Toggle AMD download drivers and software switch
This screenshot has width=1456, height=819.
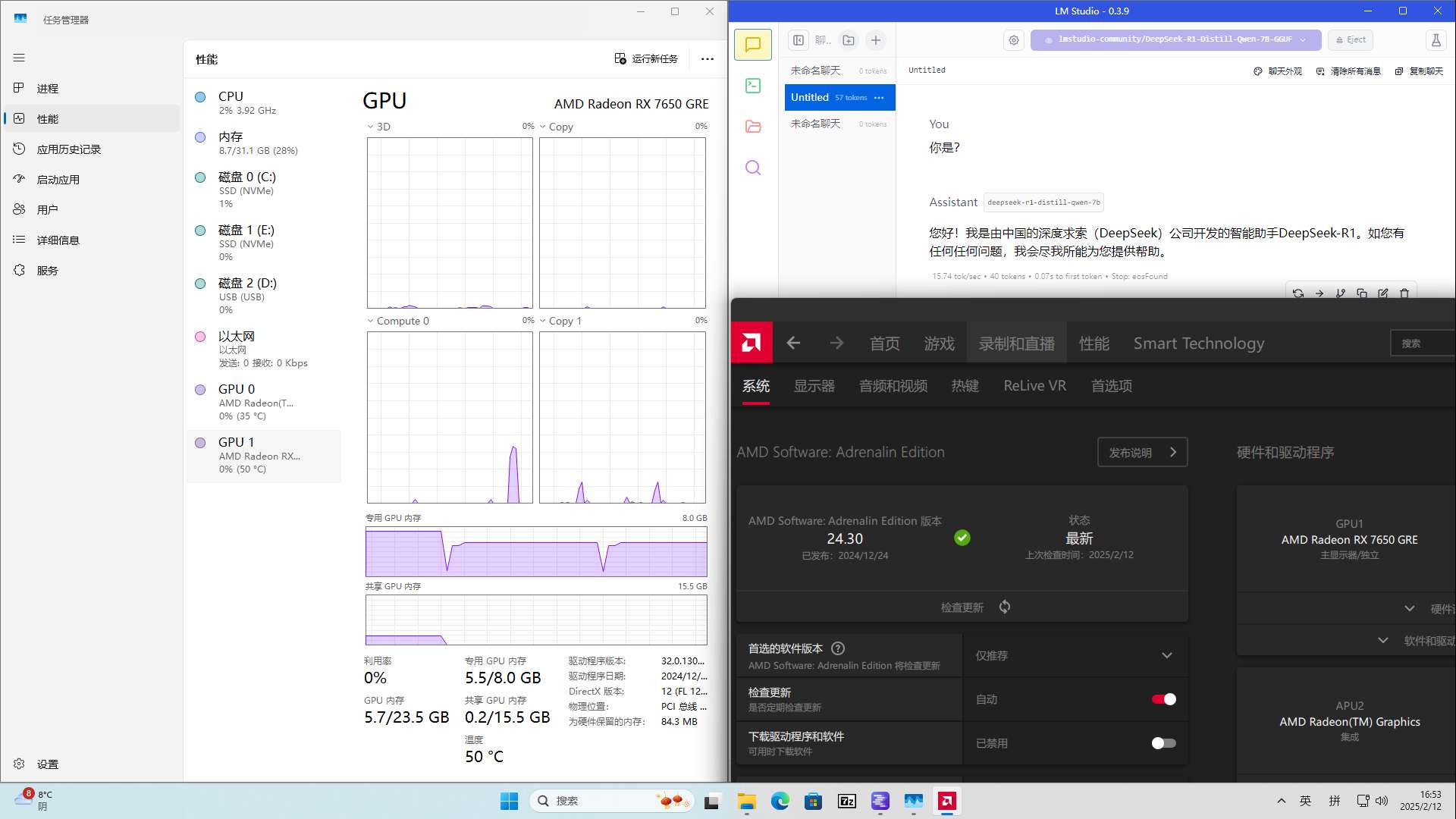[x=1163, y=743]
